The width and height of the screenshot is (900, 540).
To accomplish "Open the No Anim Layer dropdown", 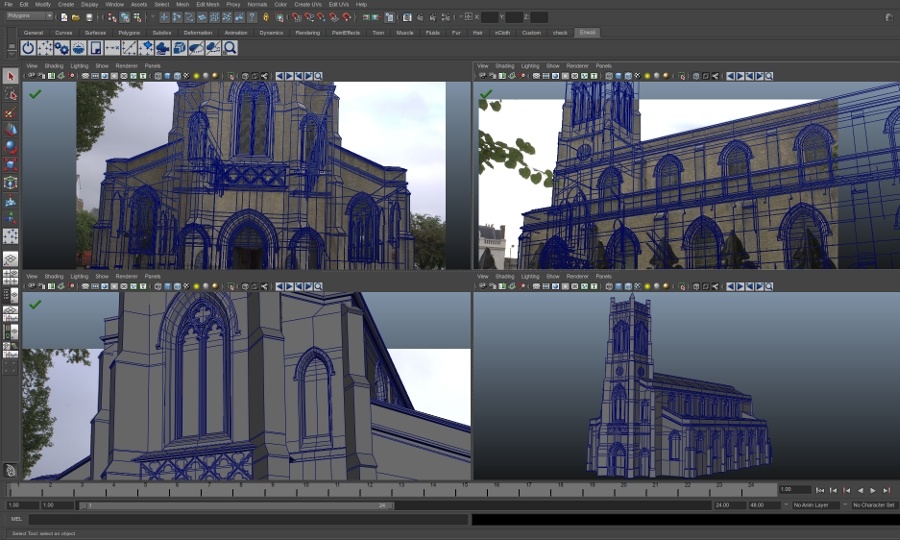I will pyautogui.click(x=810, y=505).
